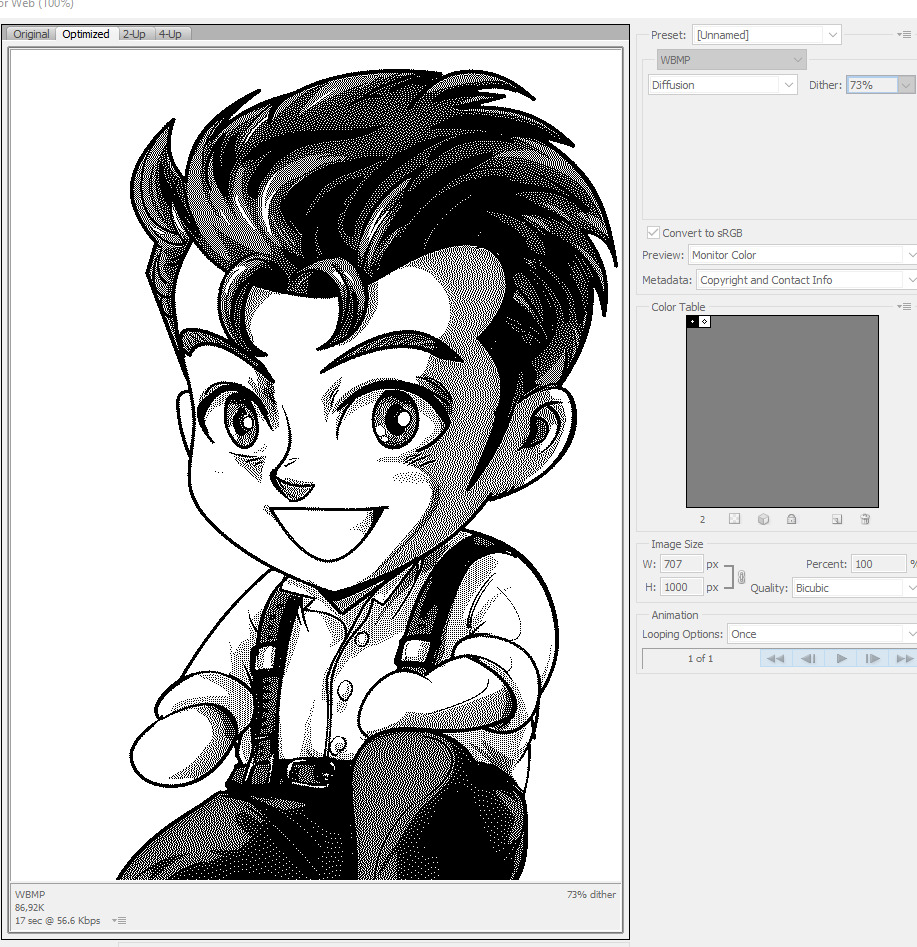Switch to the Optimized tab
917x947 pixels.
click(x=86, y=34)
